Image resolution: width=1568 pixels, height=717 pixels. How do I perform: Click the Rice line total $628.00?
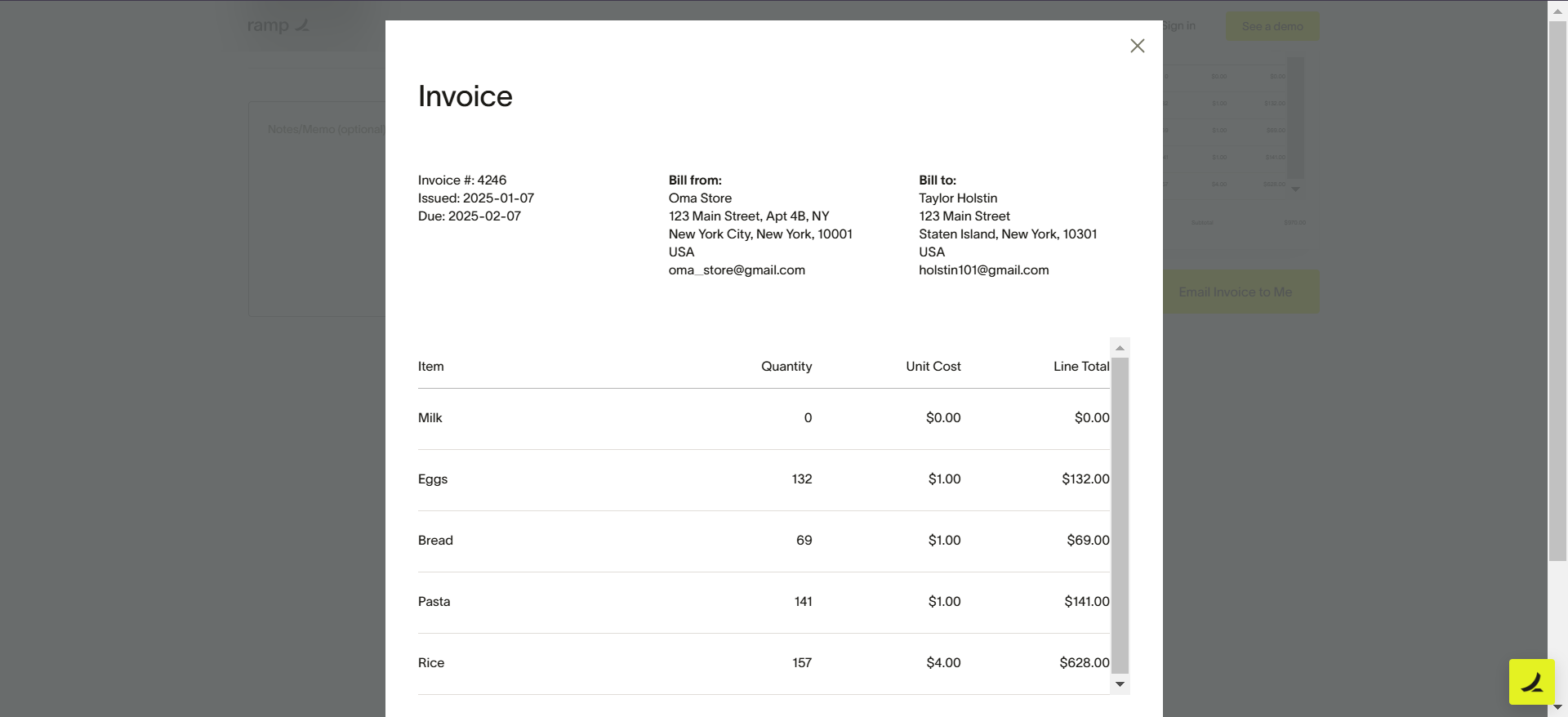pos(1084,663)
